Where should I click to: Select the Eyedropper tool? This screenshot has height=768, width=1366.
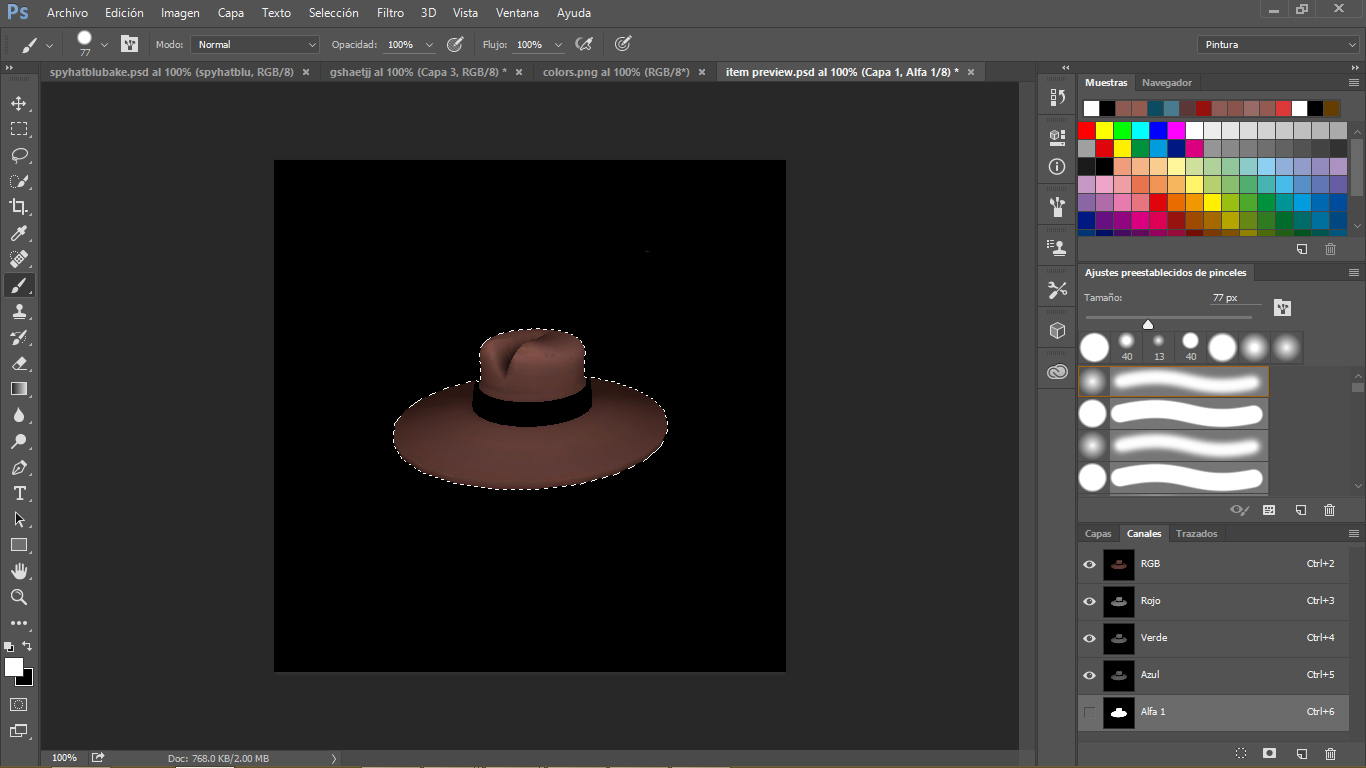click(x=19, y=233)
